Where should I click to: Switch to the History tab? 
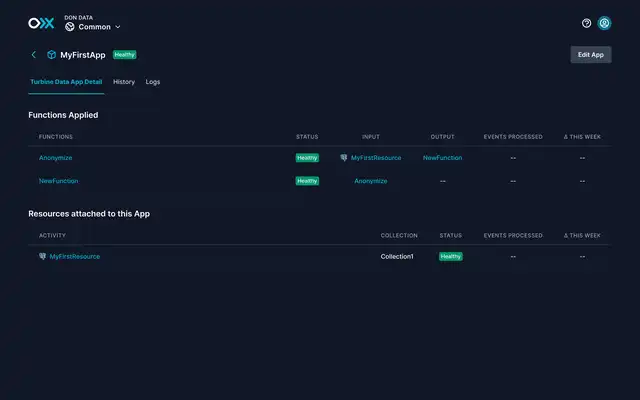point(124,82)
